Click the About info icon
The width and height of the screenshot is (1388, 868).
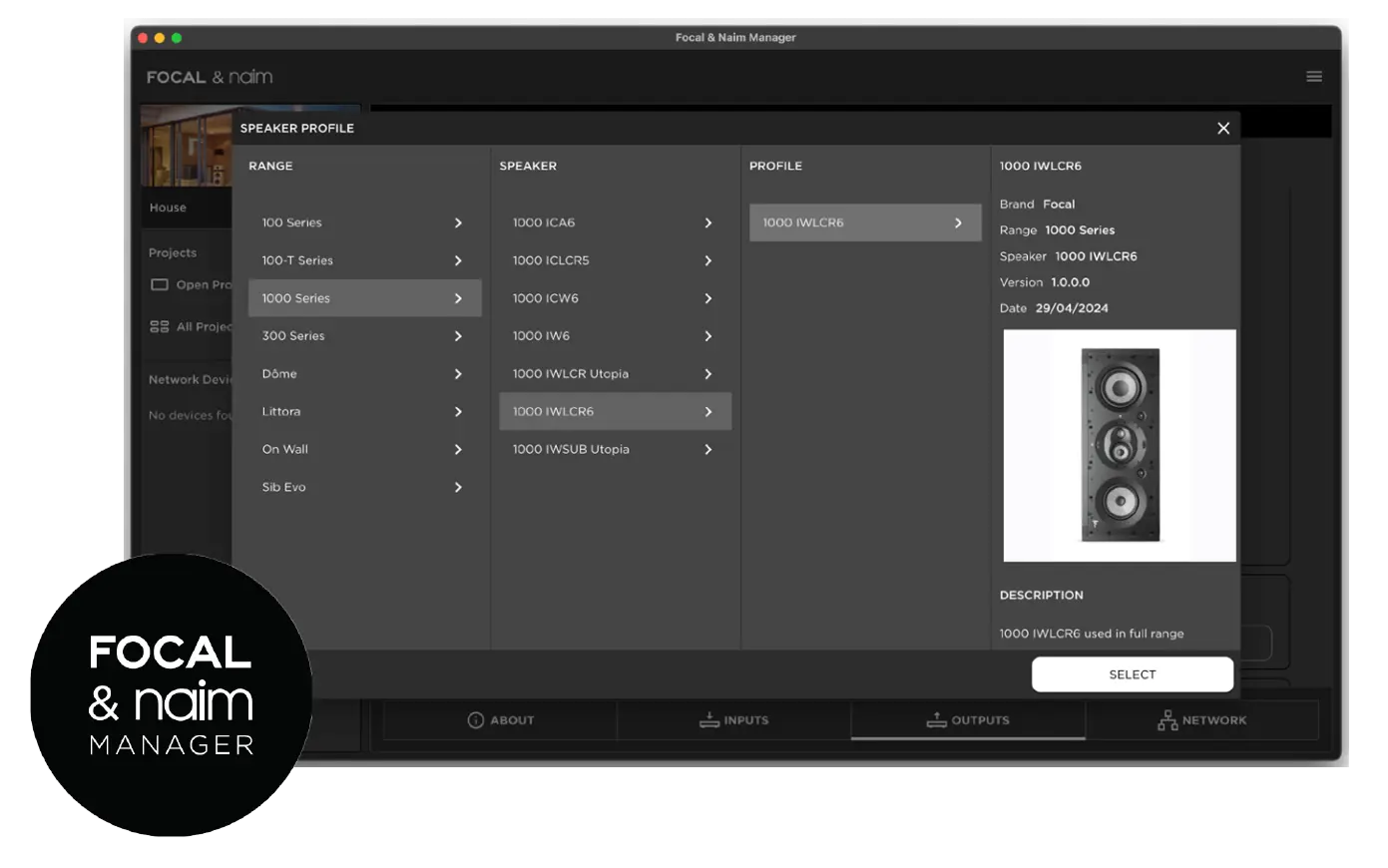(476, 720)
